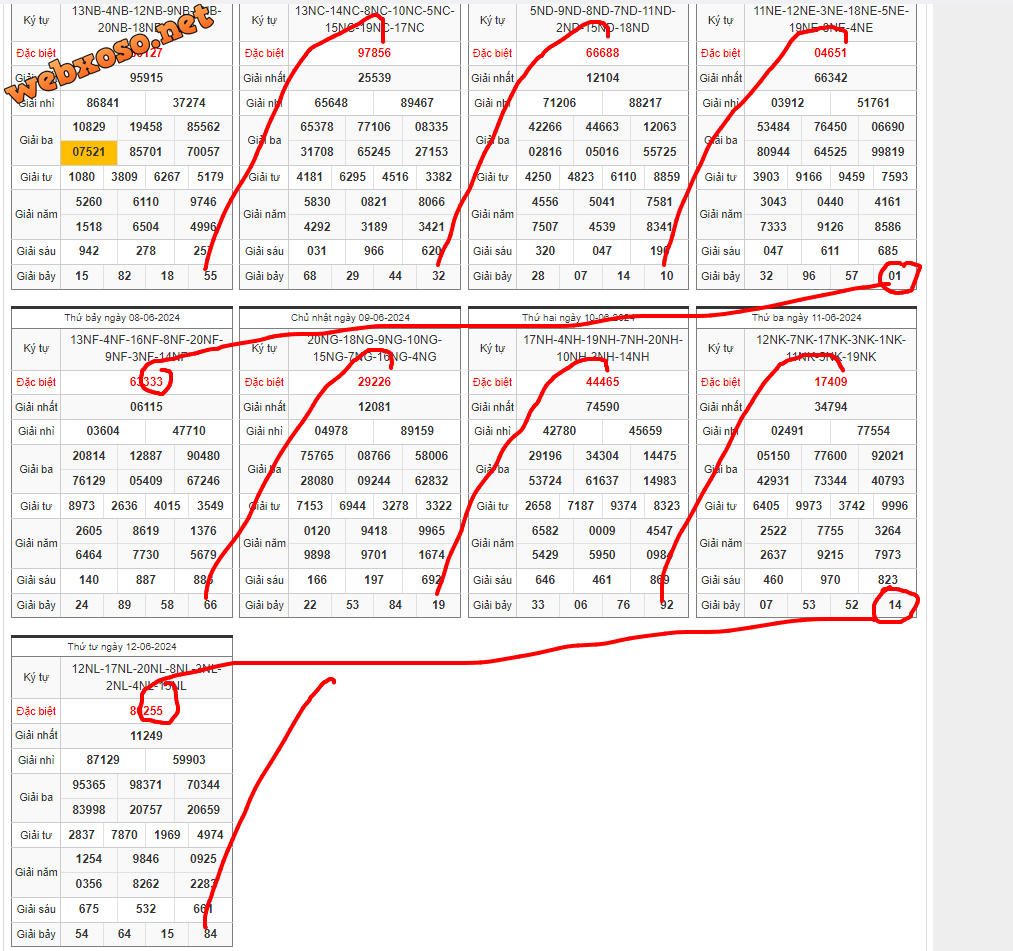Click the red-circled number 01
Screen dimensions: 1013x951
tap(895, 276)
